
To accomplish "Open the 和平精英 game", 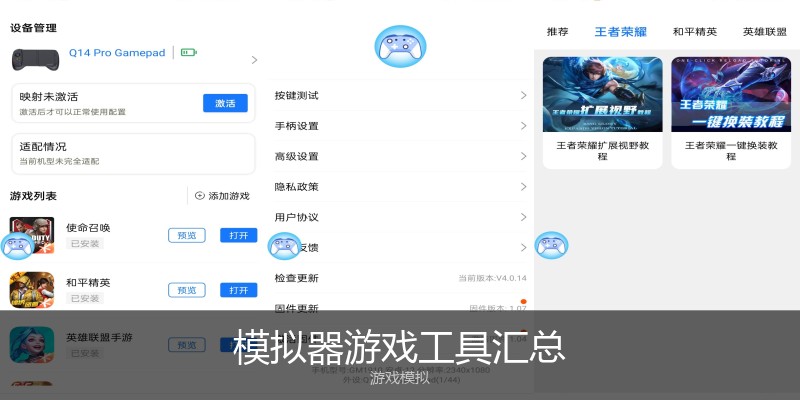I will click(x=238, y=290).
